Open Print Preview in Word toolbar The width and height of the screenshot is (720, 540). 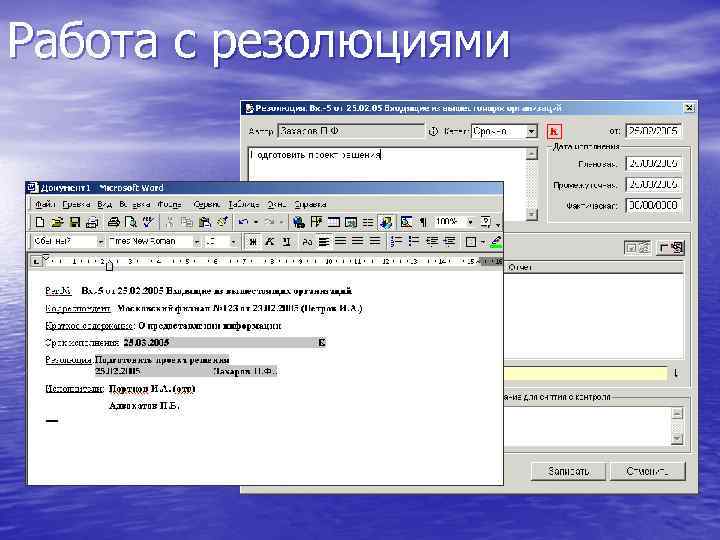pos(131,223)
